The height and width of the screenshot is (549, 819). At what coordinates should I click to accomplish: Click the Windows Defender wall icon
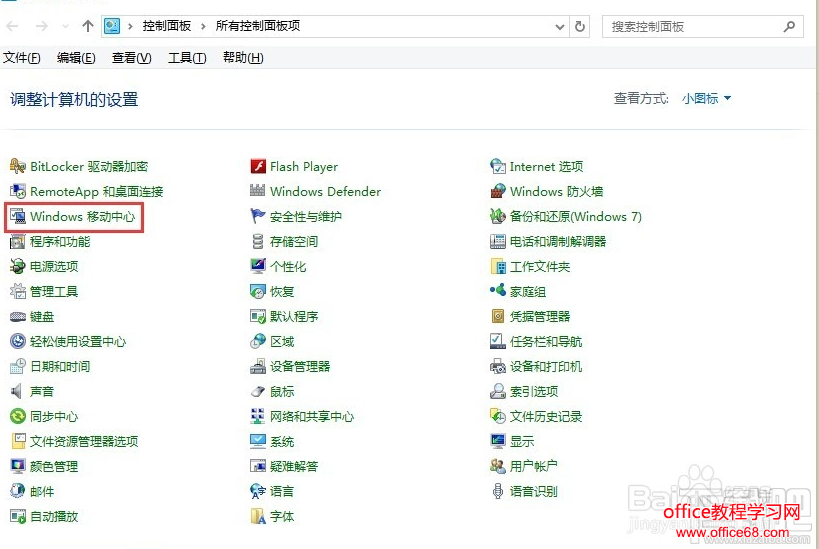pos(258,191)
